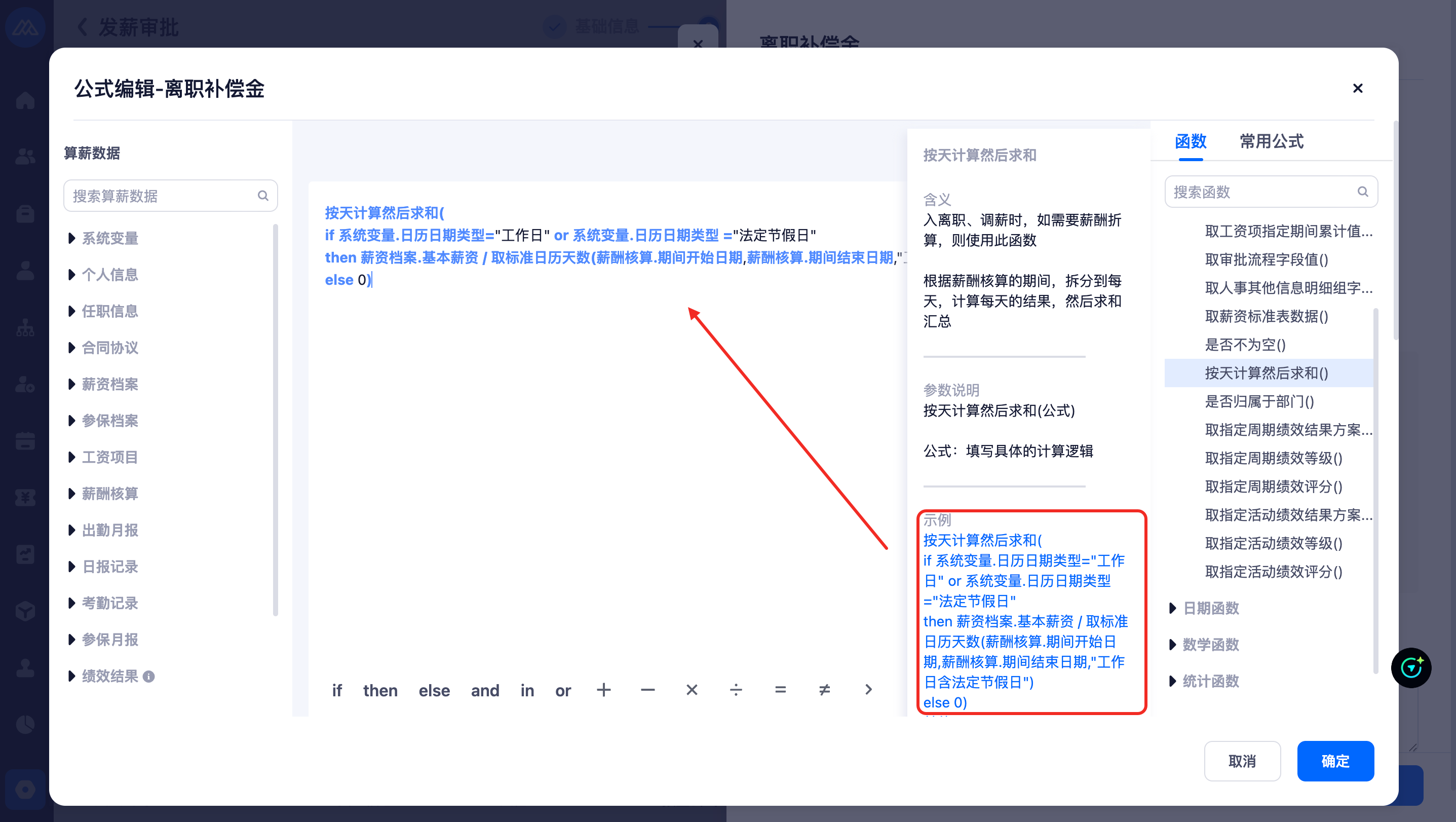Select function 是否不为空()
Image resolution: width=1456 pixels, height=822 pixels.
tap(1245, 344)
